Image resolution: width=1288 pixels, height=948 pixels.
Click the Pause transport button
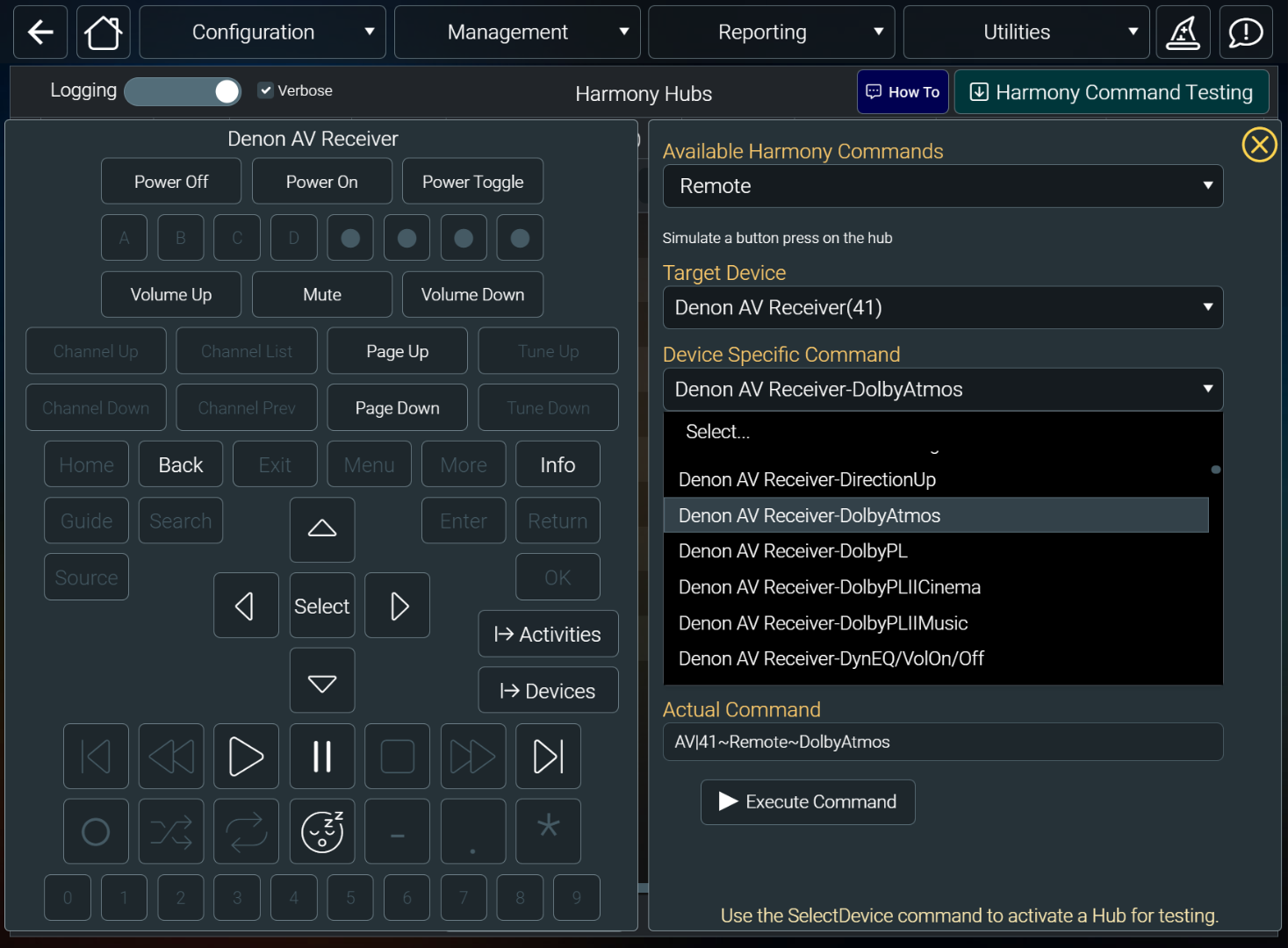click(x=322, y=757)
